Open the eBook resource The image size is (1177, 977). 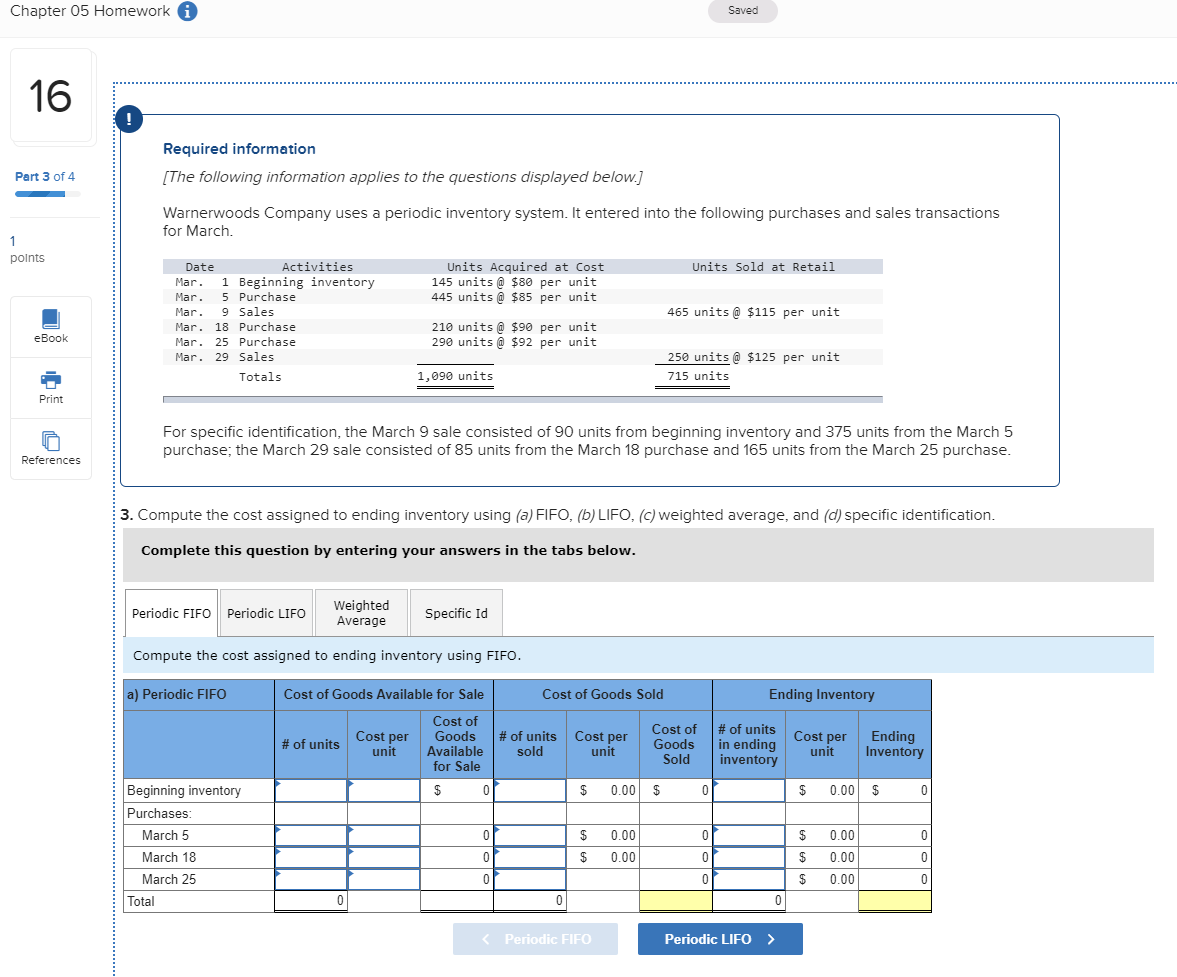tap(50, 326)
